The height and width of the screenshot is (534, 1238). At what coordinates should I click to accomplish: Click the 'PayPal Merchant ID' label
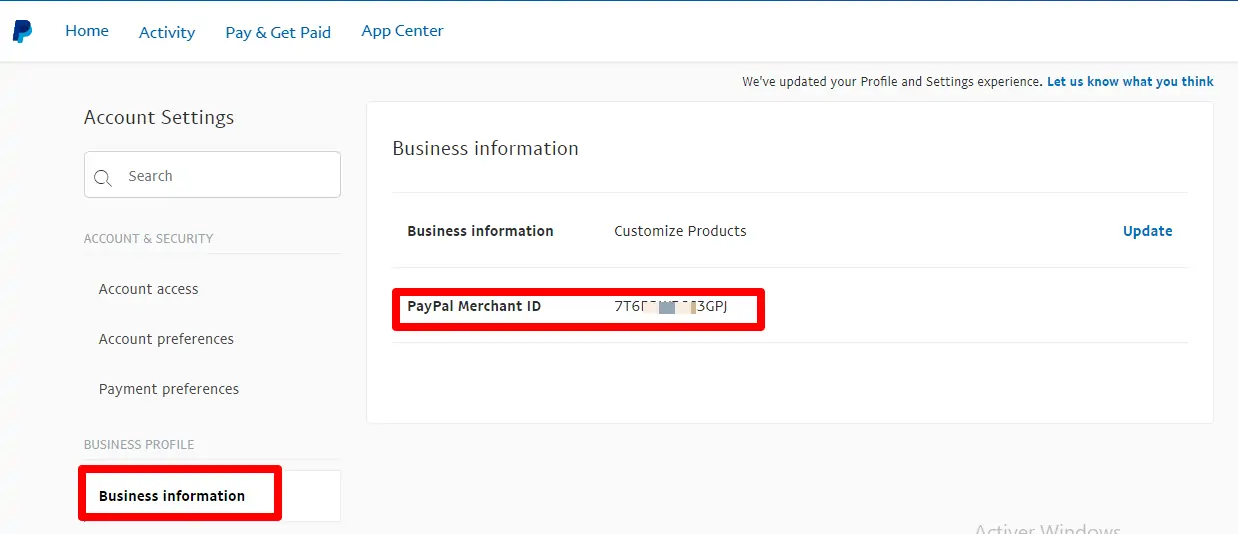click(x=474, y=307)
